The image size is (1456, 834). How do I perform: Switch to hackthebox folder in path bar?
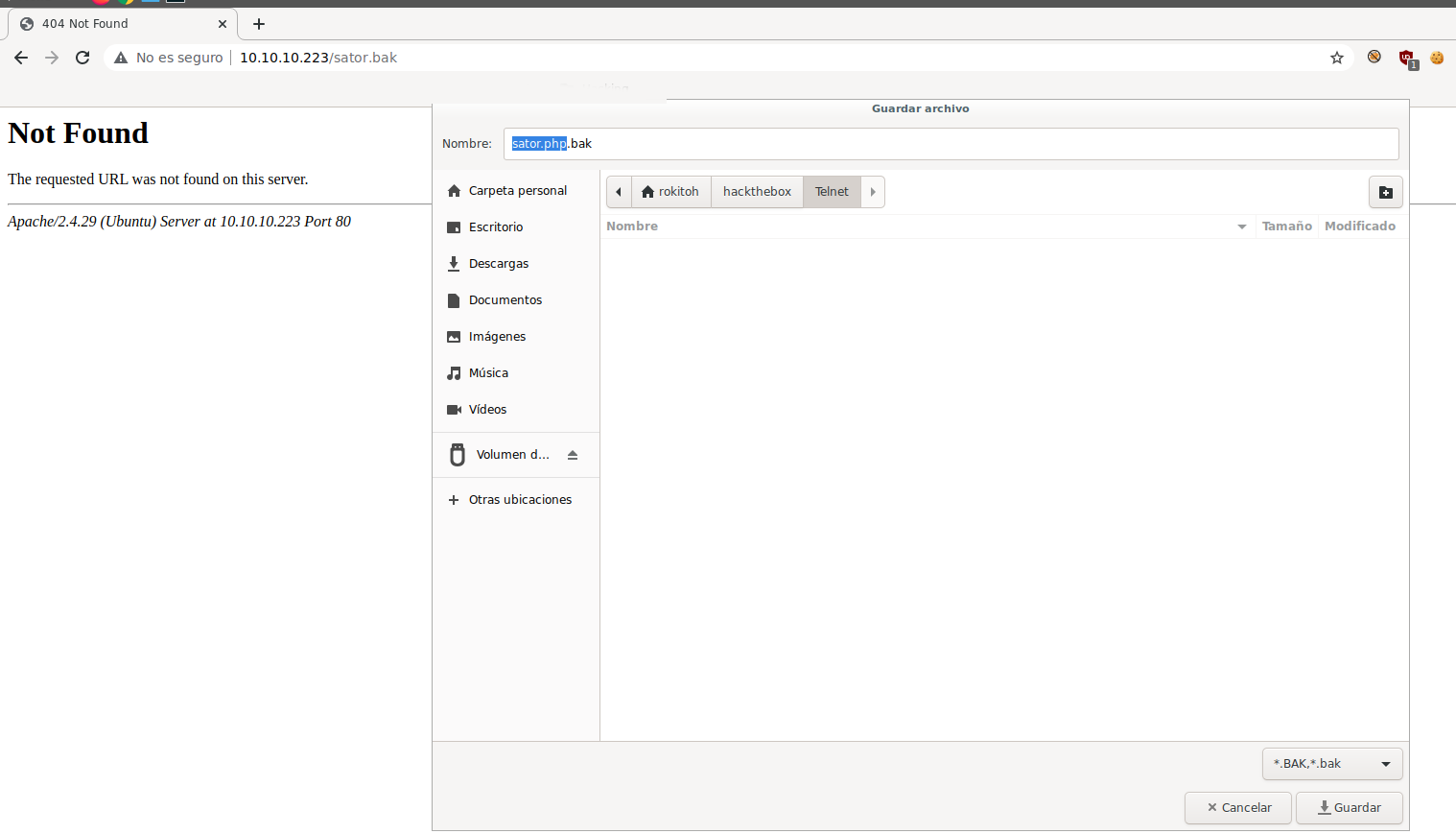pos(757,192)
